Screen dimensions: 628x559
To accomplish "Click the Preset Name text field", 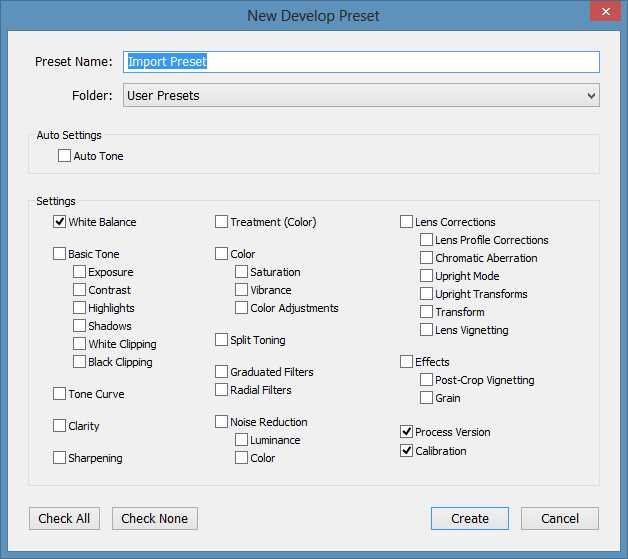I will pos(361,62).
